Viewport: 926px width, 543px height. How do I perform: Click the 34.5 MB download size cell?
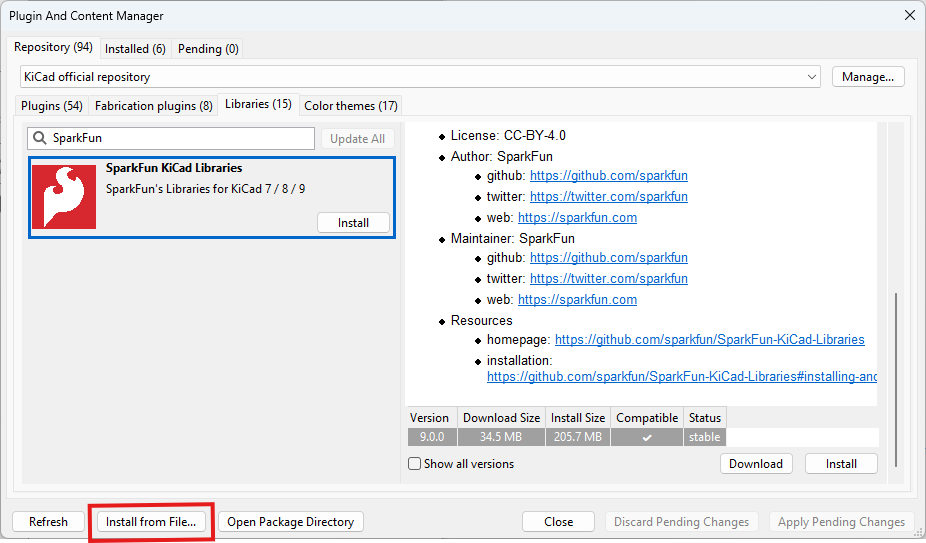click(x=501, y=437)
